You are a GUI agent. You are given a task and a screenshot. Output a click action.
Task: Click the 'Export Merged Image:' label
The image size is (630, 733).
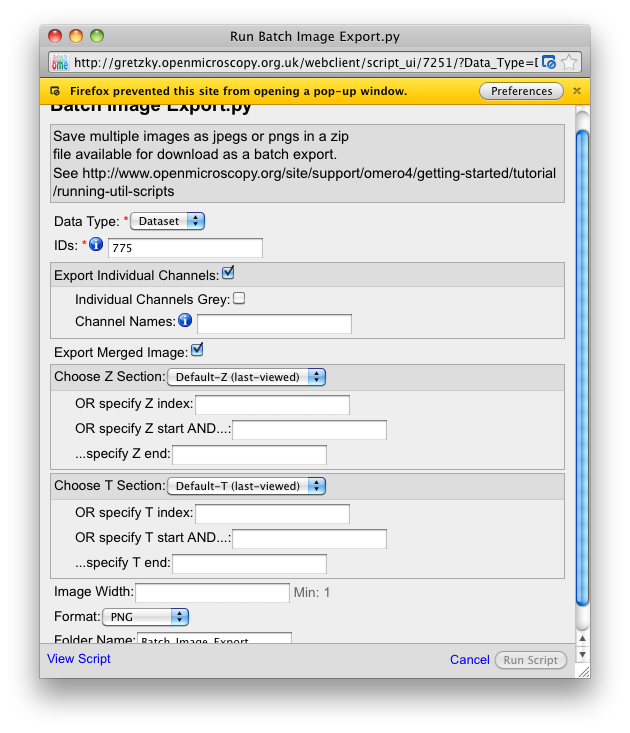click(121, 352)
